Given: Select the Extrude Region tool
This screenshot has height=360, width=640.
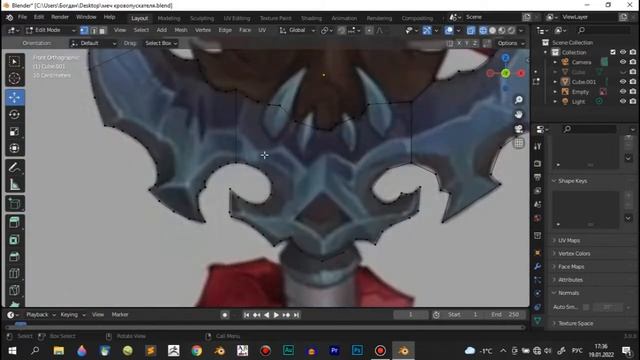Looking at the screenshot, I should point(14,222).
